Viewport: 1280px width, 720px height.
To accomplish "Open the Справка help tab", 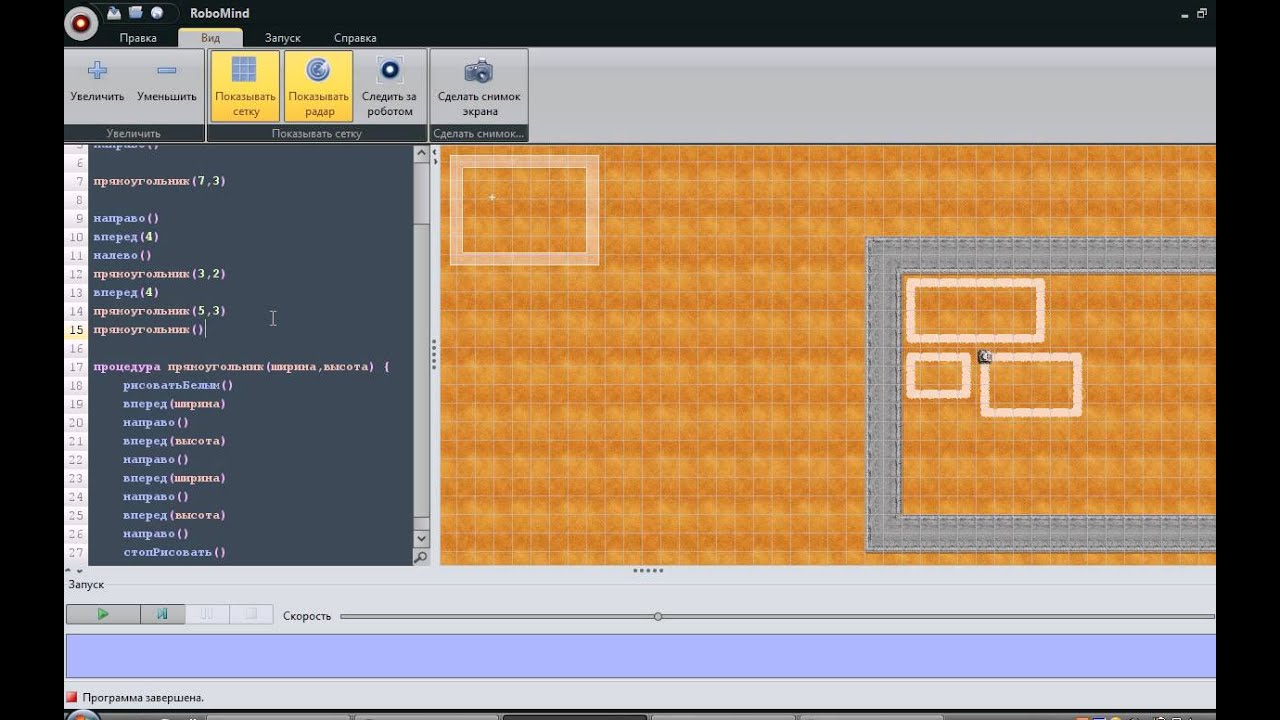I will (355, 38).
